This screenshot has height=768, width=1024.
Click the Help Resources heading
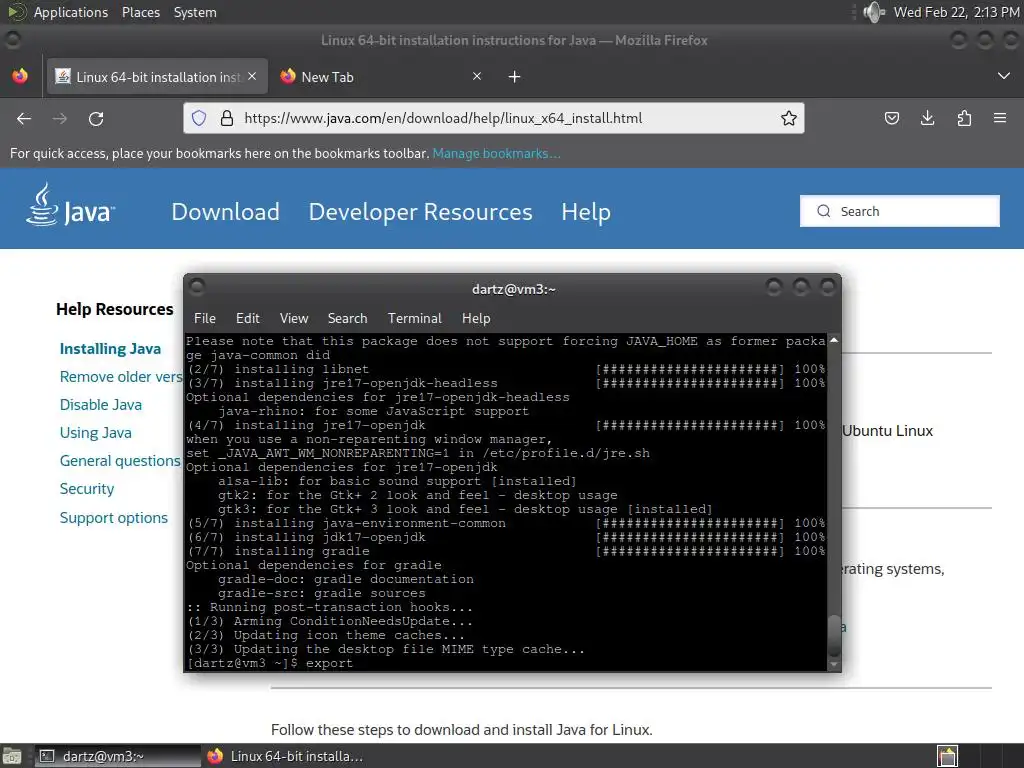pyautogui.click(x=115, y=309)
